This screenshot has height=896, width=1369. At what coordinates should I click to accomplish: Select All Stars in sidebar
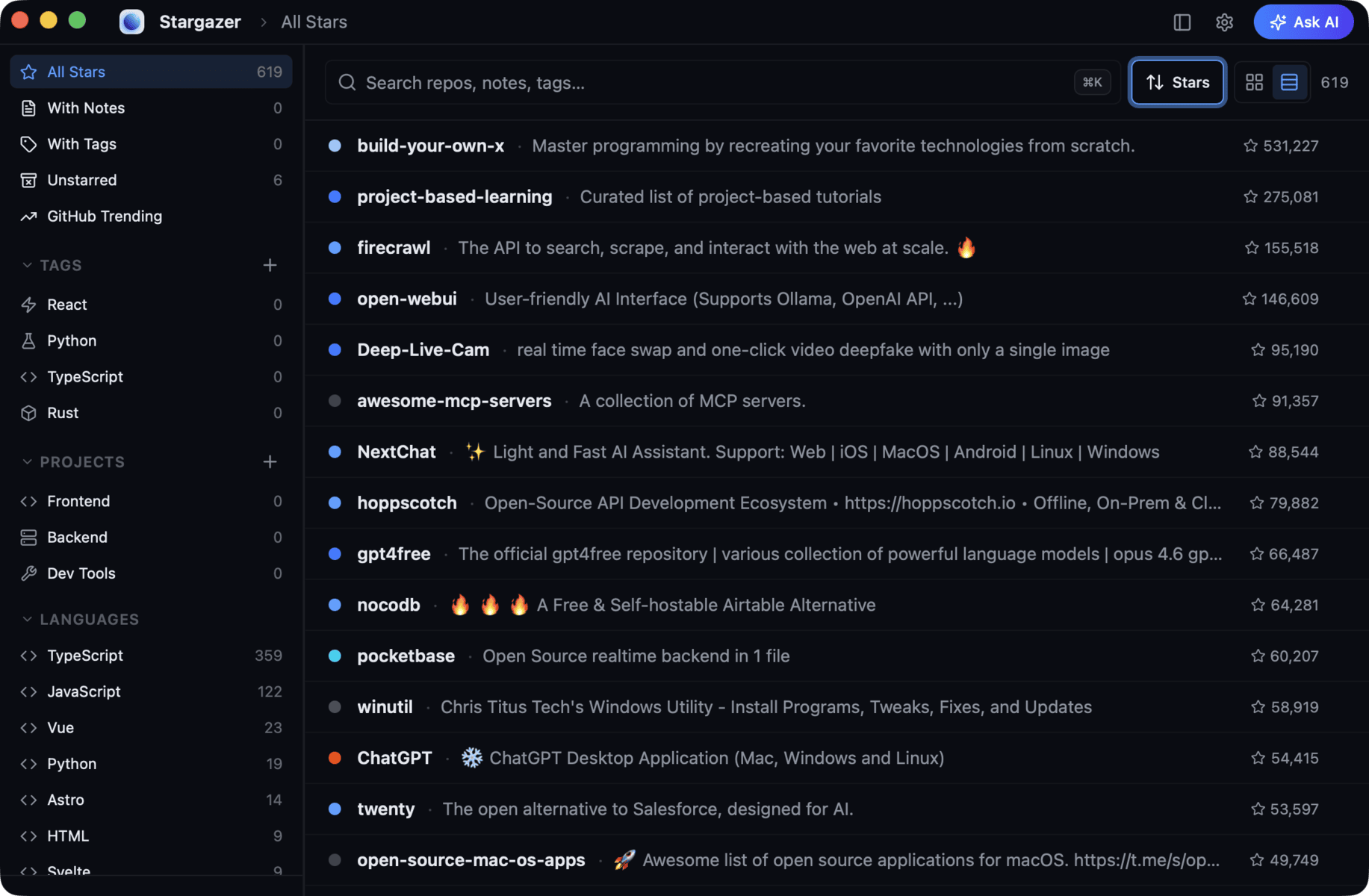[151, 72]
